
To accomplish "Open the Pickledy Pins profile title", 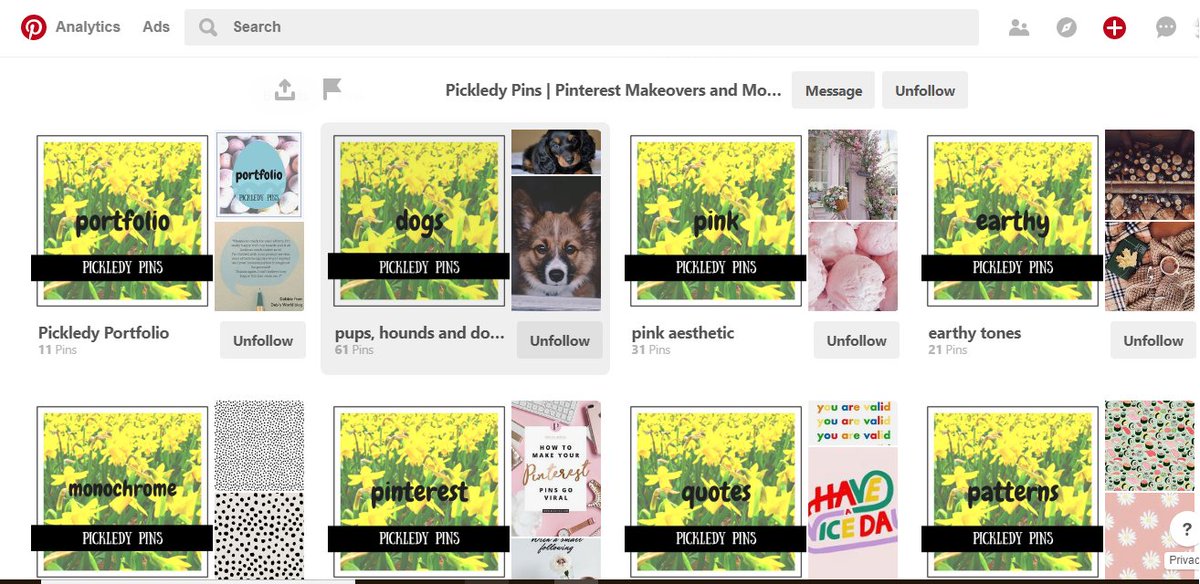I will (x=614, y=90).
